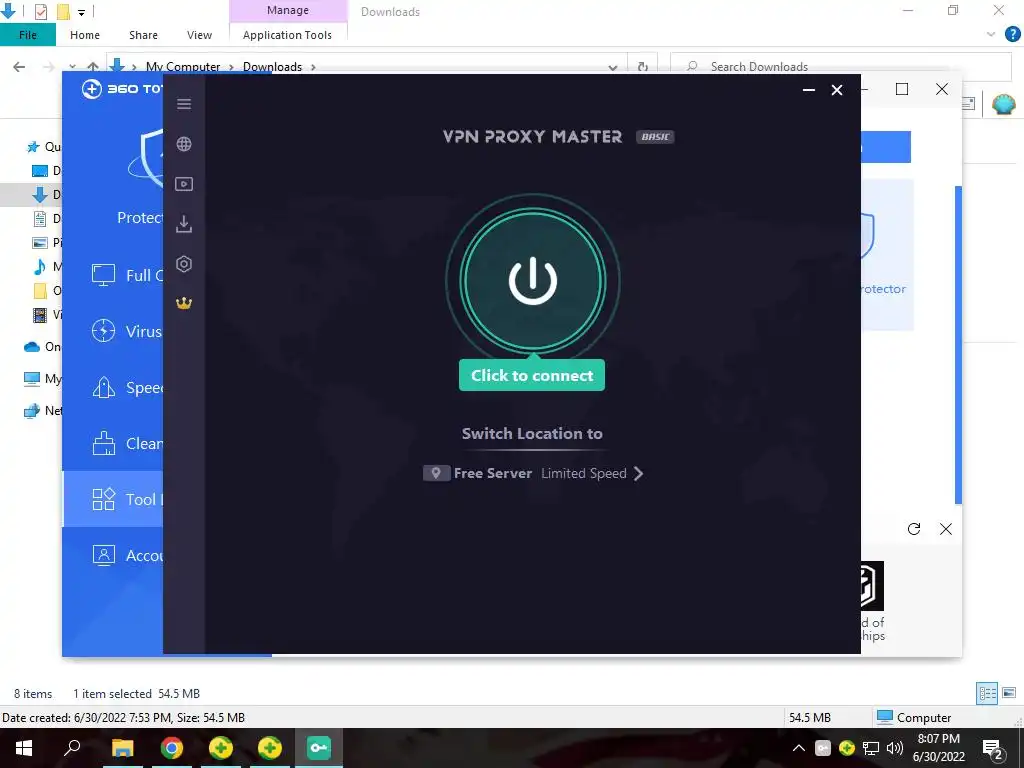Click the download icon in VPN sidebar
Image resolution: width=1024 pixels, height=768 pixels.
[x=184, y=224]
